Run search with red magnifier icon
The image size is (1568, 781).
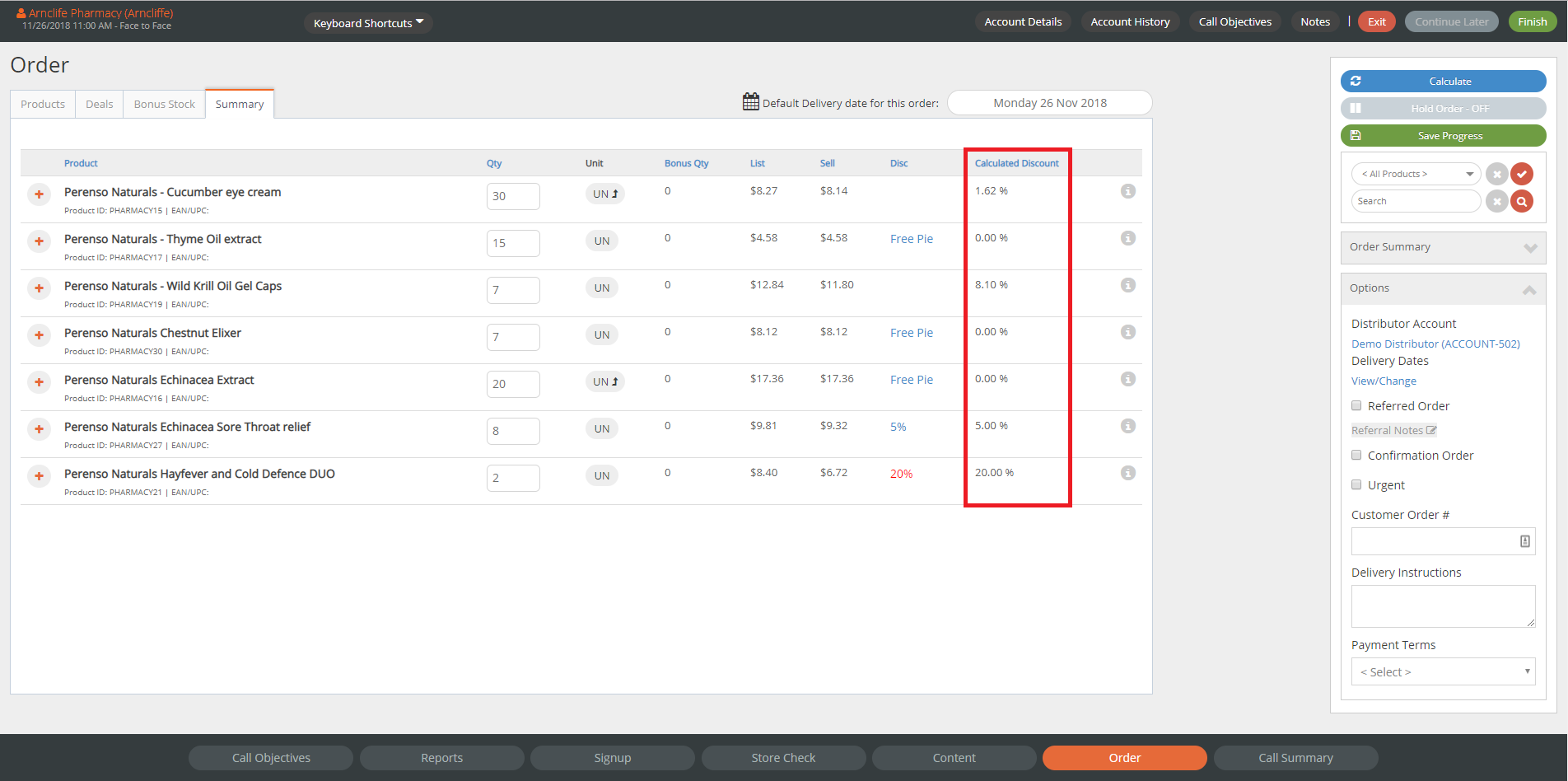click(x=1522, y=201)
